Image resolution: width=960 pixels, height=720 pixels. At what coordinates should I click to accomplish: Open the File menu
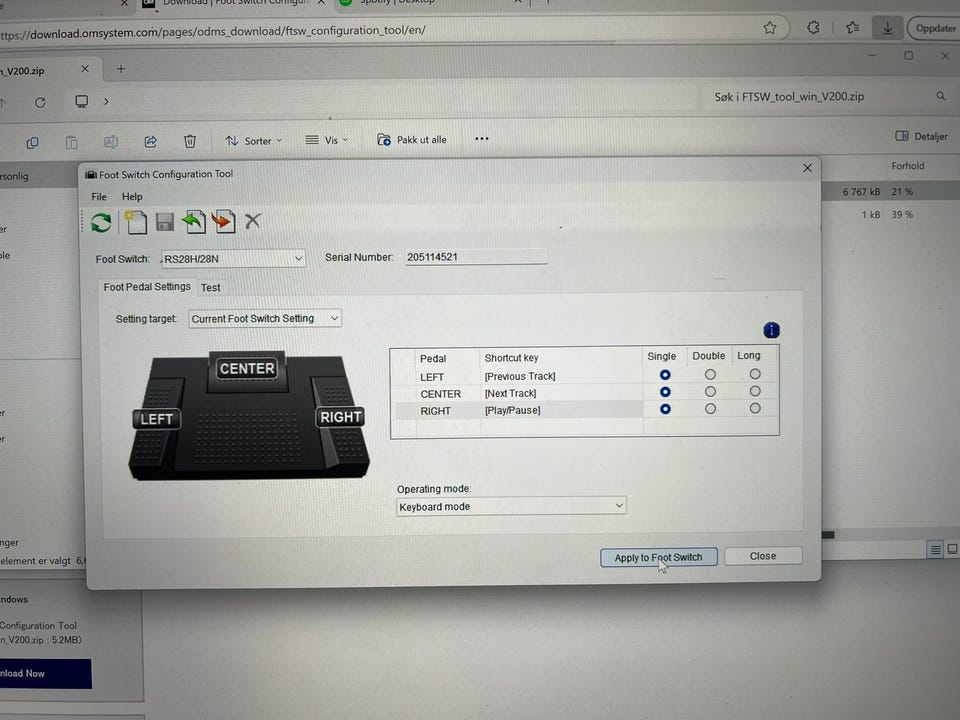pyautogui.click(x=99, y=197)
